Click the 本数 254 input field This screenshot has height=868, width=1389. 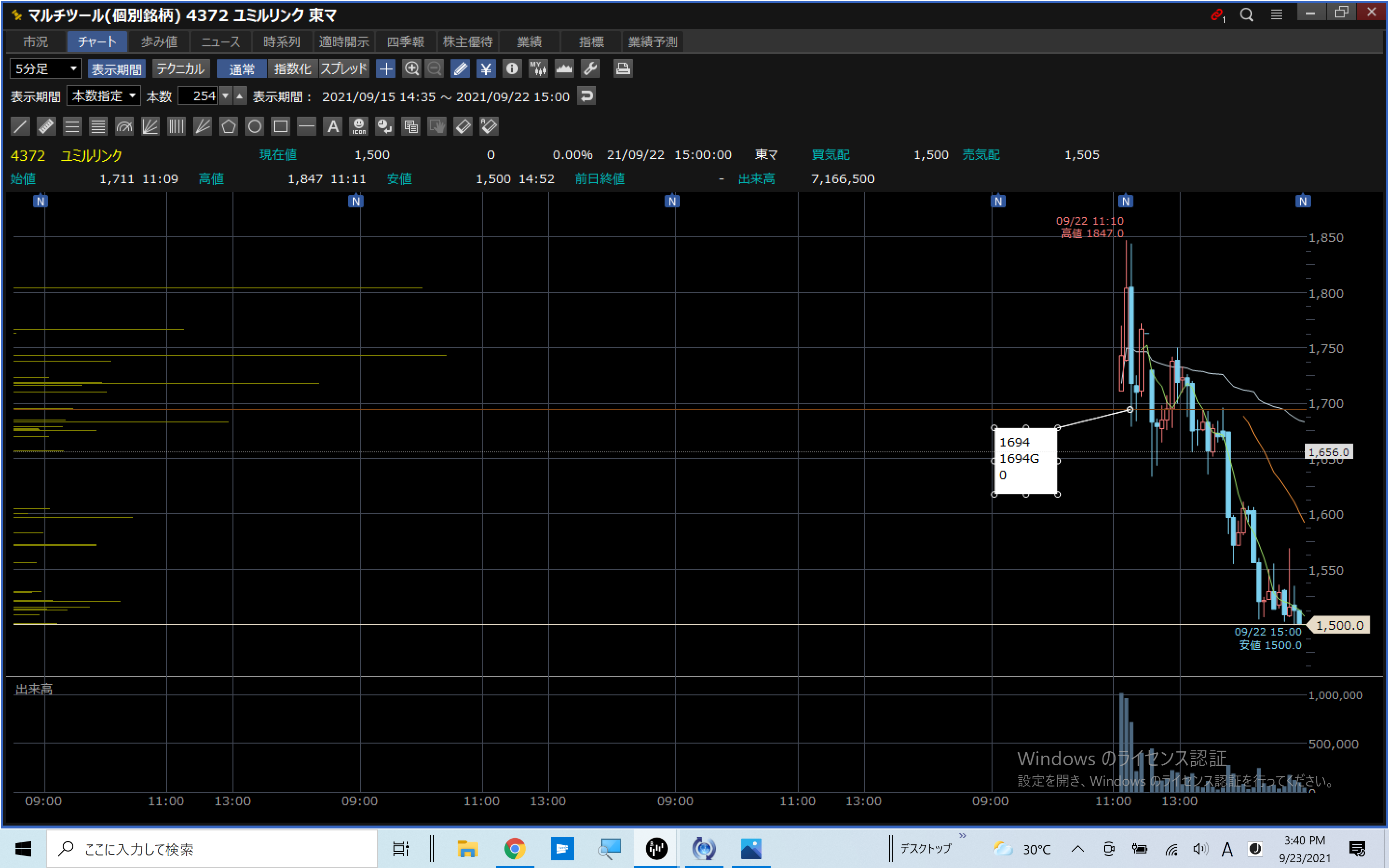pyautogui.click(x=199, y=96)
